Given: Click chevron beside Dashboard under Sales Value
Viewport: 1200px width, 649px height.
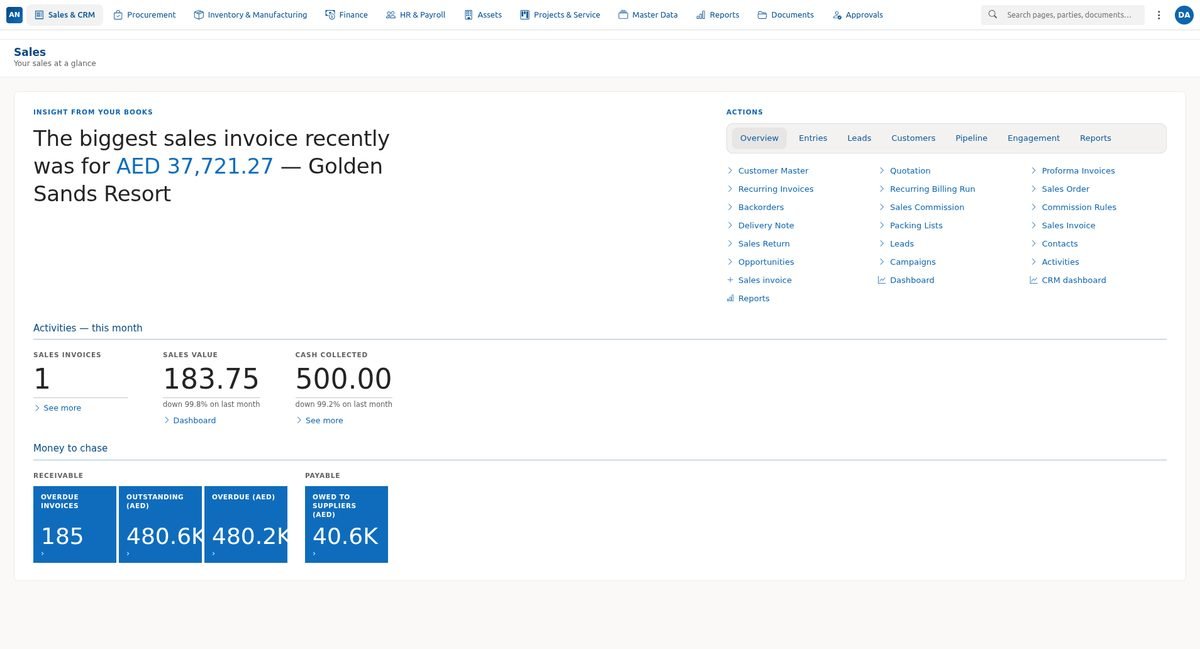Looking at the screenshot, I should (x=167, y=420).
